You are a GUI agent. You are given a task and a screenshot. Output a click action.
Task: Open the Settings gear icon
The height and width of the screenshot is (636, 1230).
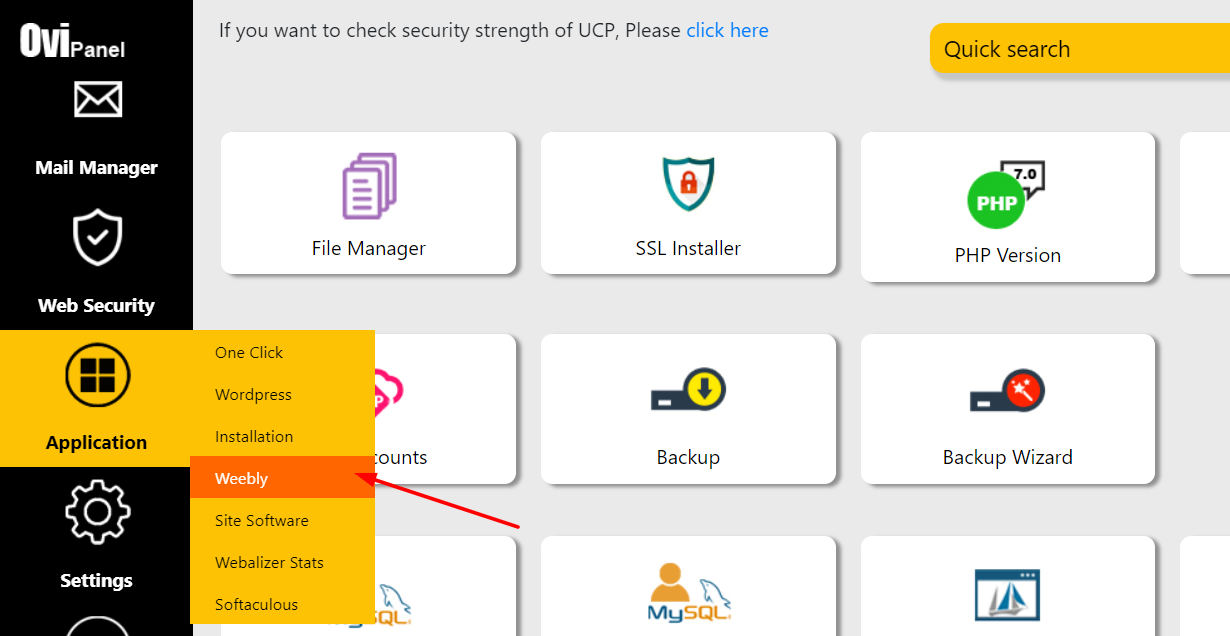coord(97,512)
